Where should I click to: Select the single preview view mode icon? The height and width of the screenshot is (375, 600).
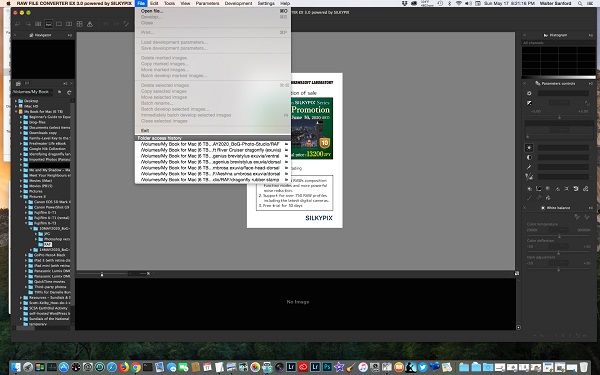[59, 24]
